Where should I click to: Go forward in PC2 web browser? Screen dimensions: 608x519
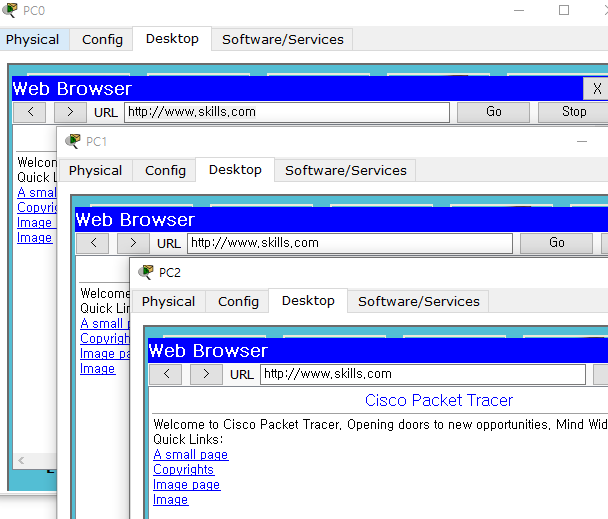[206, 374]
